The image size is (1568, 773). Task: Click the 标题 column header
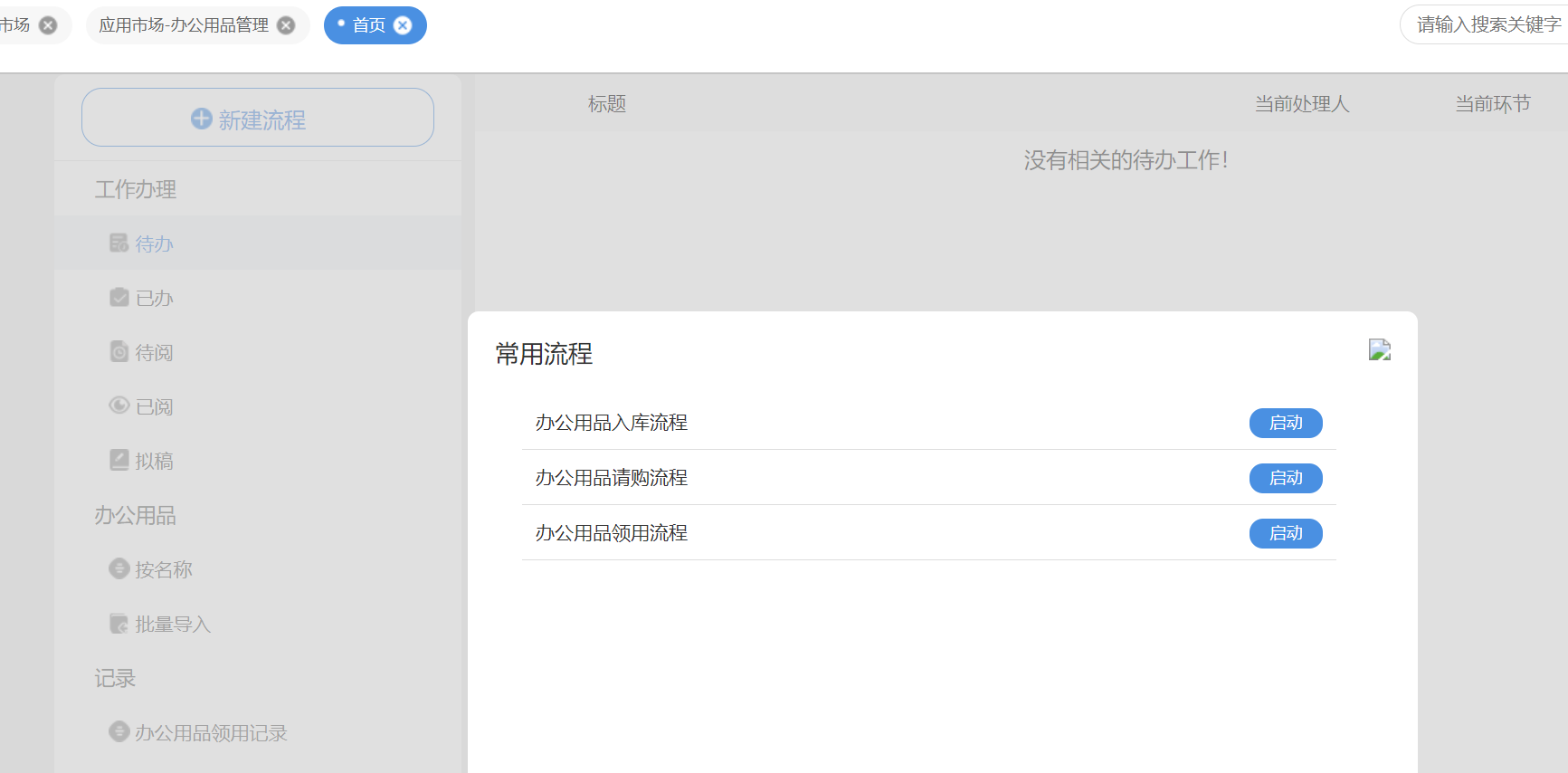pyautogui.click(x=607, y=104)
